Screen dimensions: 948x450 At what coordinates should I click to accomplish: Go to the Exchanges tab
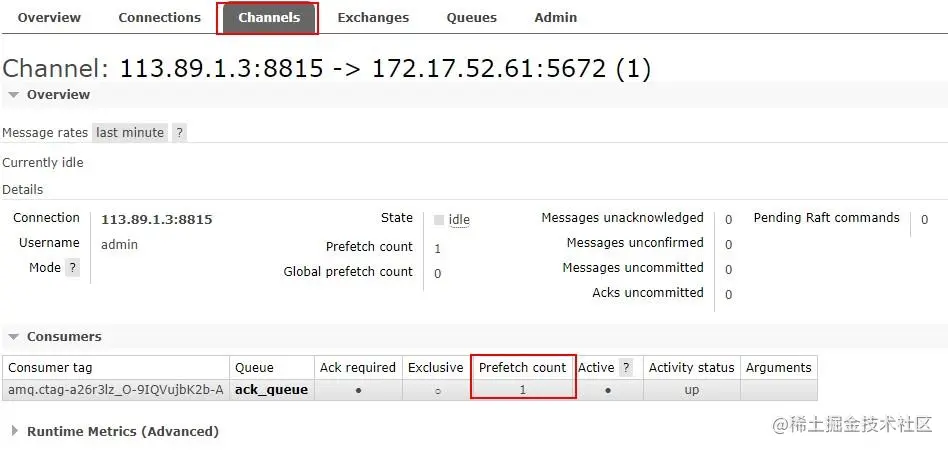(x=373, y=18)
